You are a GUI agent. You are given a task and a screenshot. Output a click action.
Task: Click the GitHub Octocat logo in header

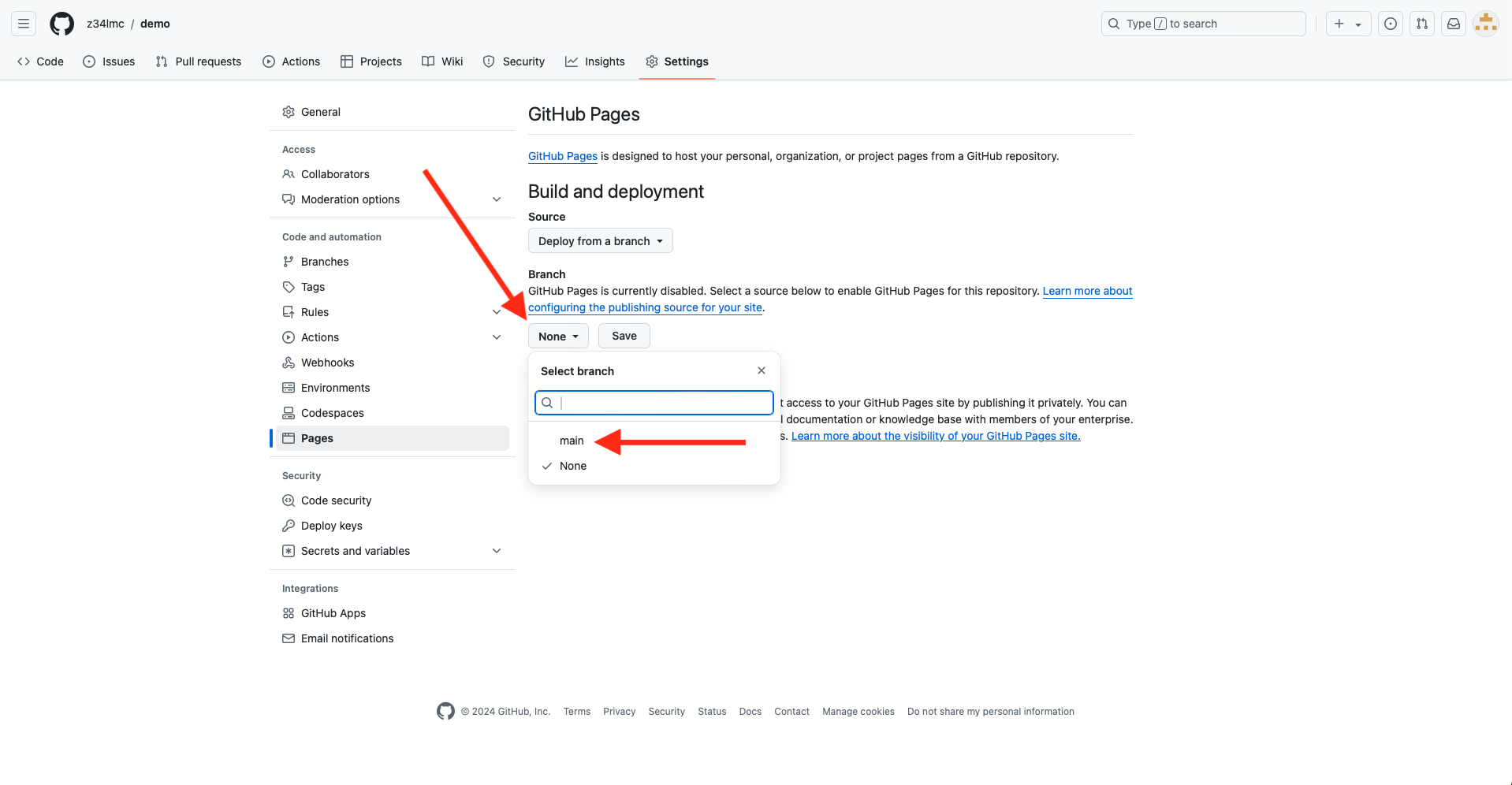point(61,24)
